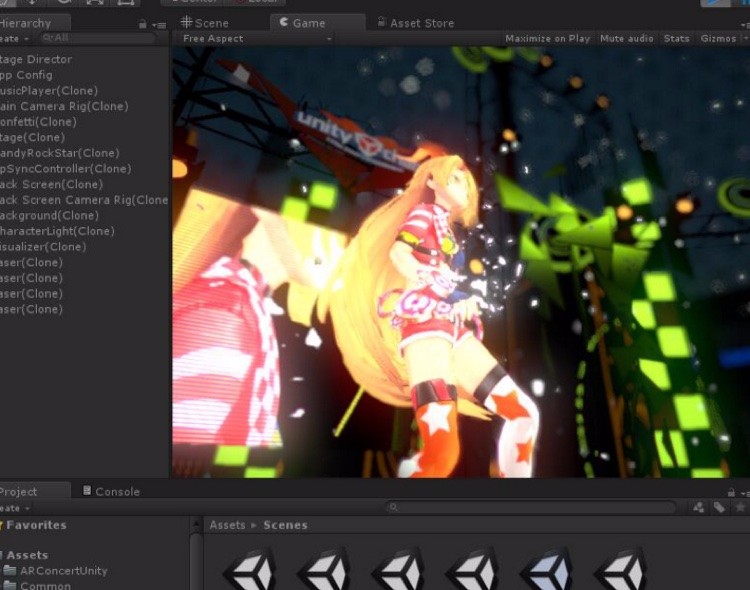Image resolution: width=750 pixels, height=590 pixels.
Task: Switch to the Scene tab
Action: coord(205,23)
